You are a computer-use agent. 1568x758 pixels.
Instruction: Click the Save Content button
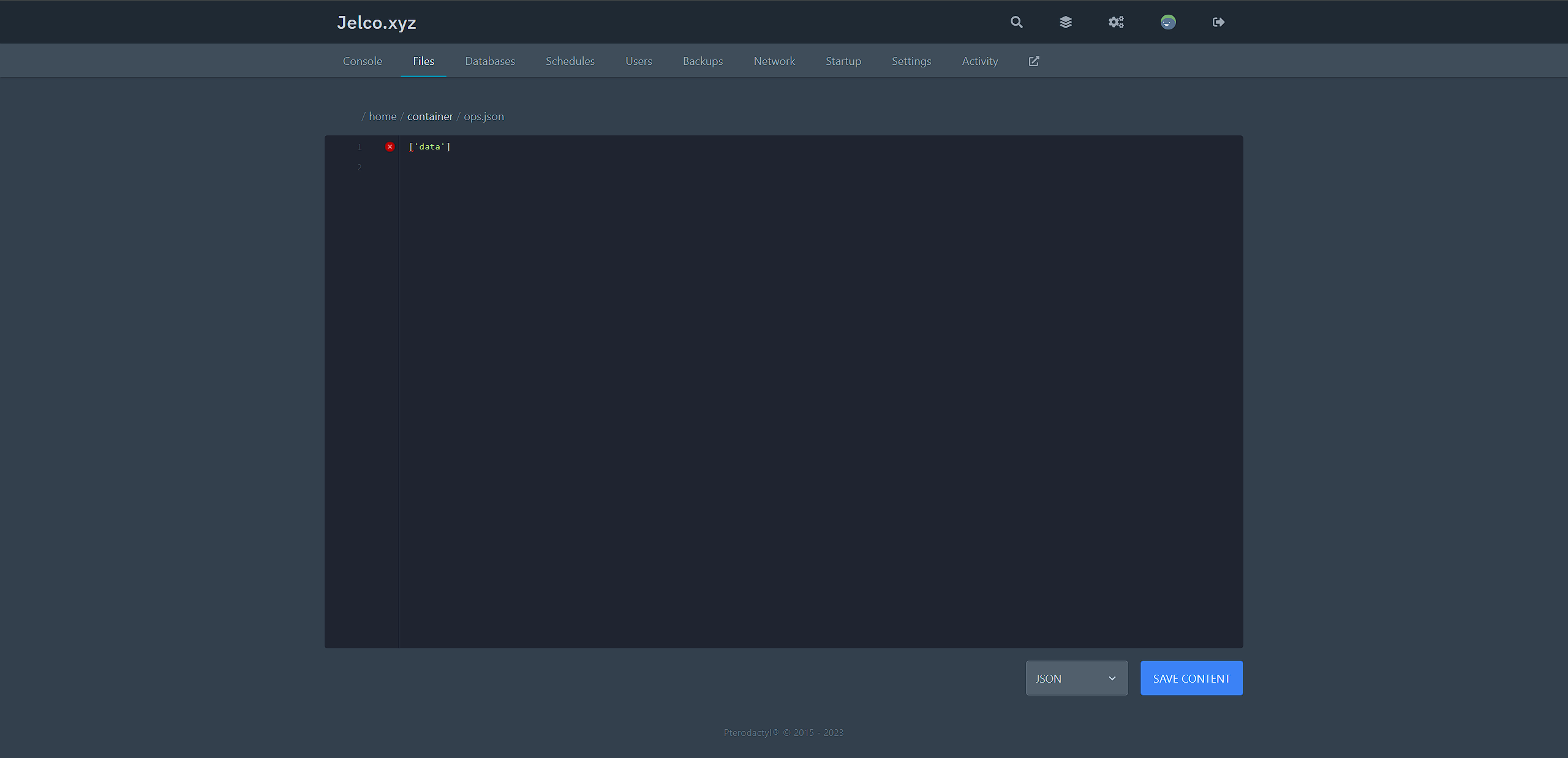coord(1192,678)
